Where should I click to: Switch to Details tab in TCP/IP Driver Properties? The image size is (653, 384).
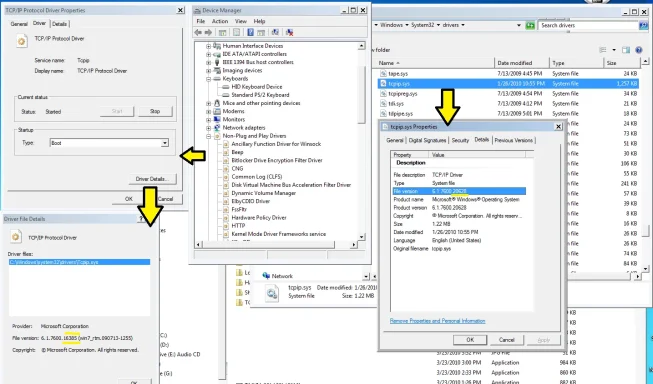[x=60, y=24]
